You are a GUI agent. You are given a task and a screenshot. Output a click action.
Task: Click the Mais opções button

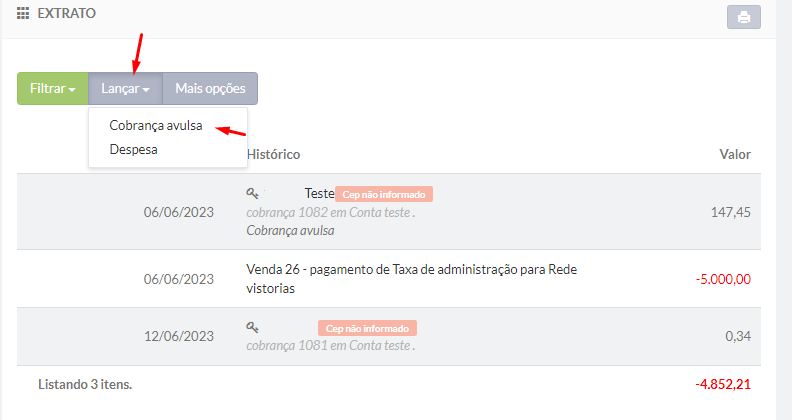(x=210, y=89)
